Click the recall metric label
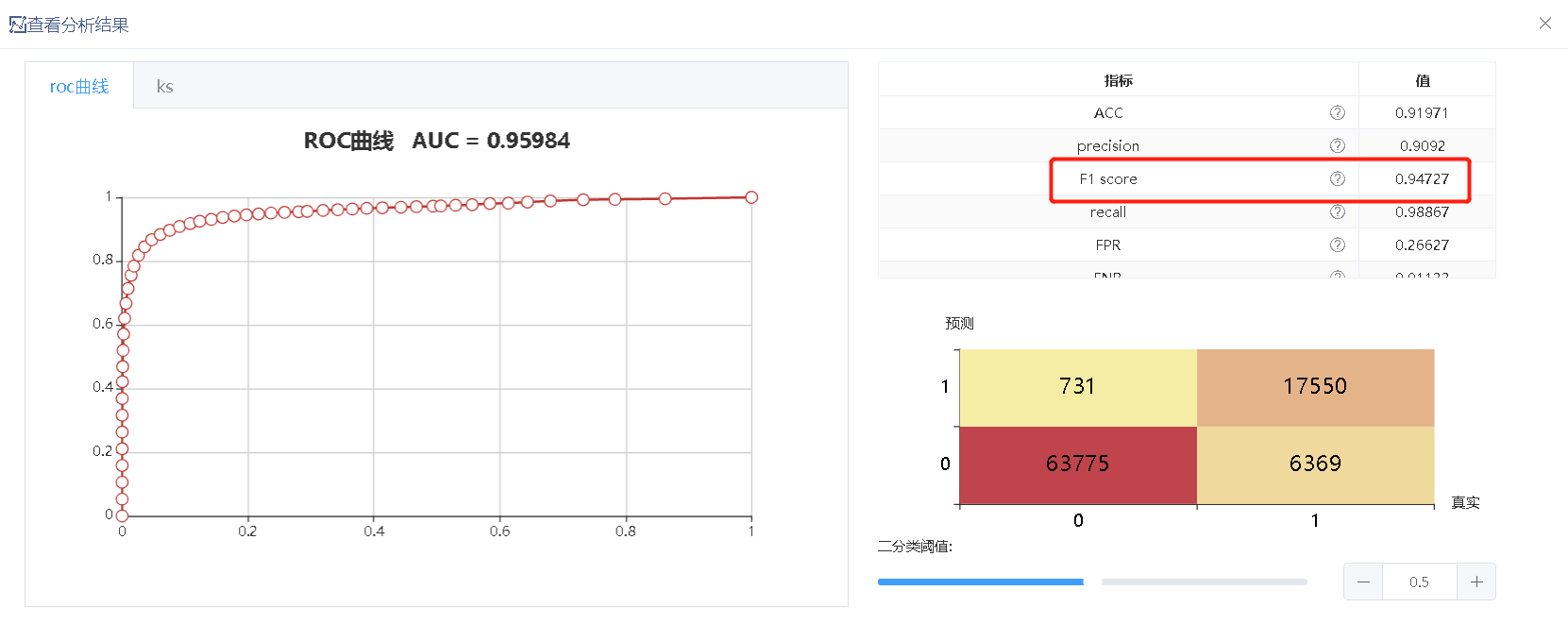 (1108, 211)
